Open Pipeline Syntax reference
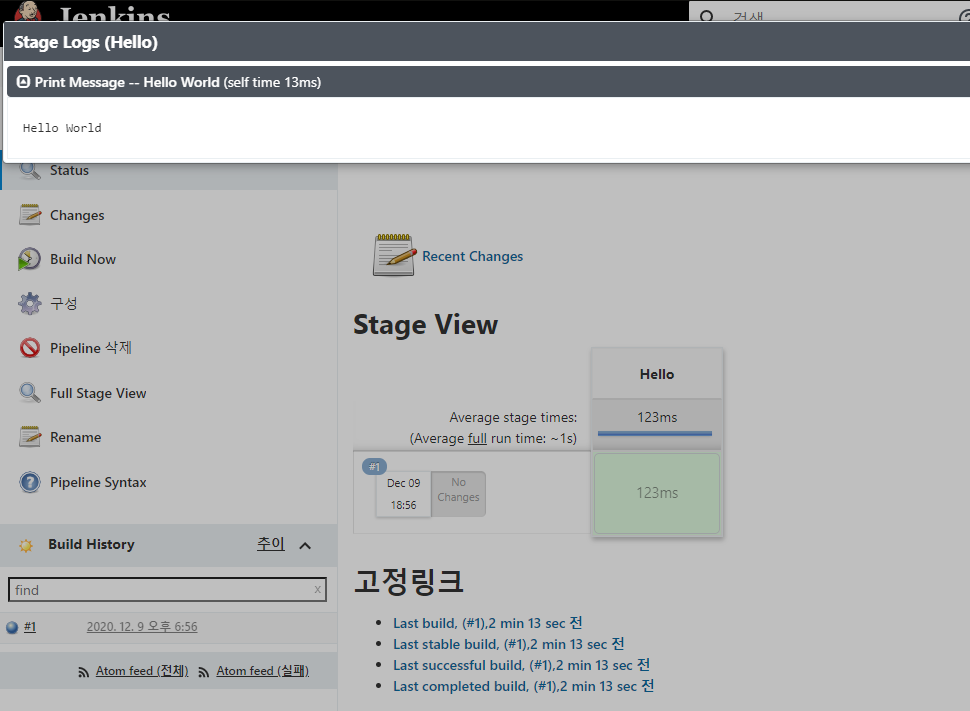The width and height of the screenshot is (970, 711). [98, 482]
